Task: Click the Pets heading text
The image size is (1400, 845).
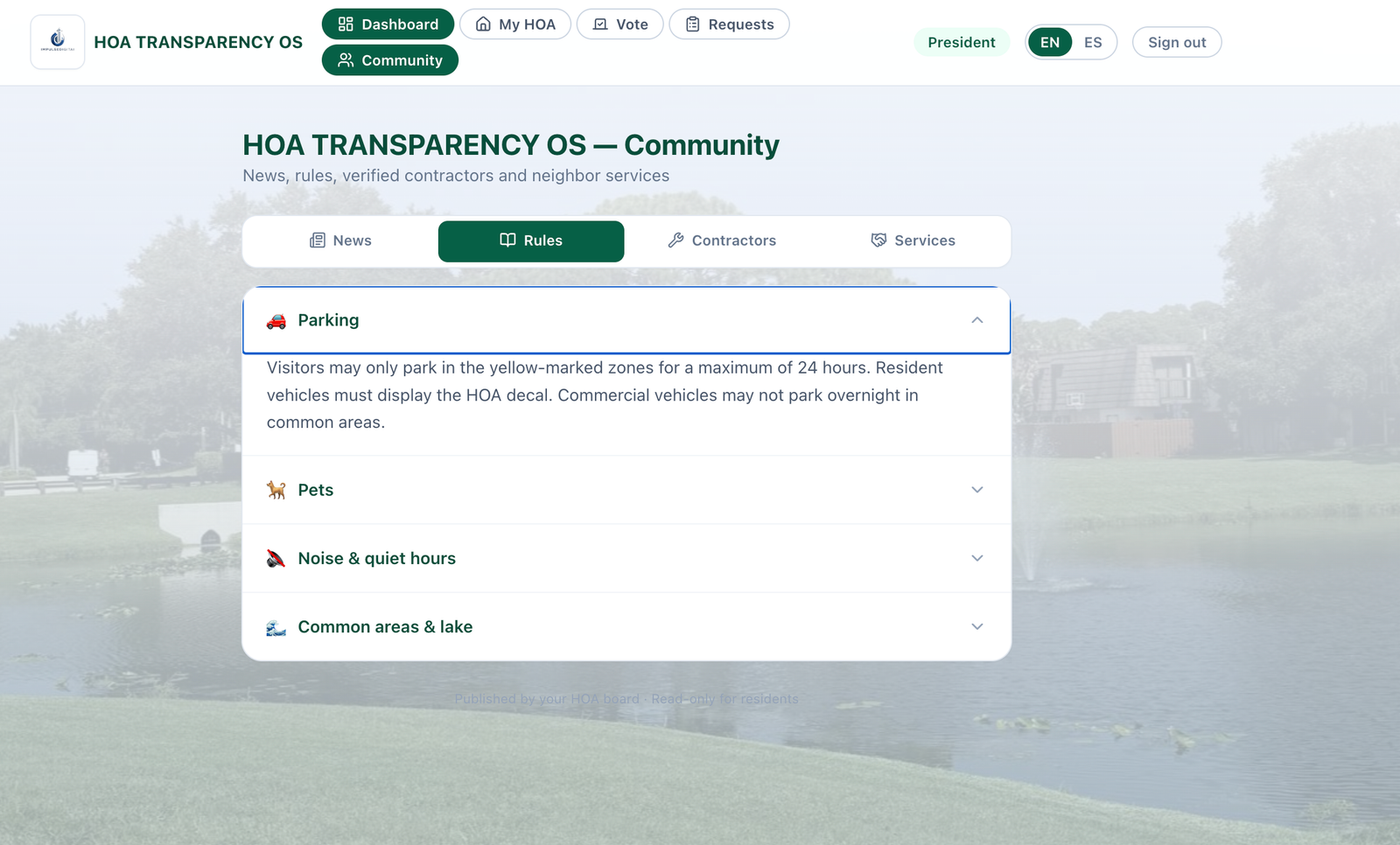Action: click(x=316, y=490)
